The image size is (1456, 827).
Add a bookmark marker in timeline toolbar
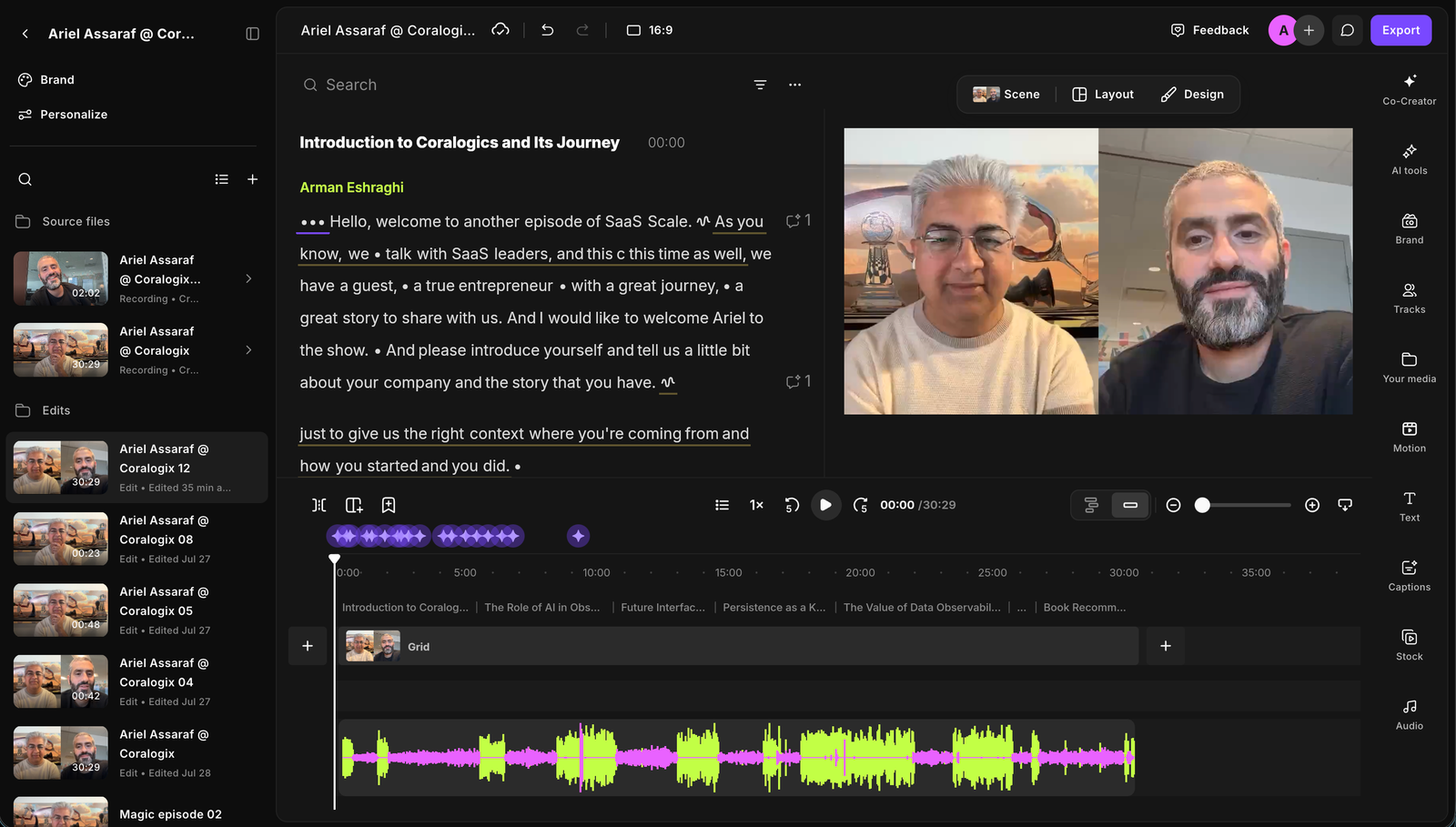(x=389, y=505)
